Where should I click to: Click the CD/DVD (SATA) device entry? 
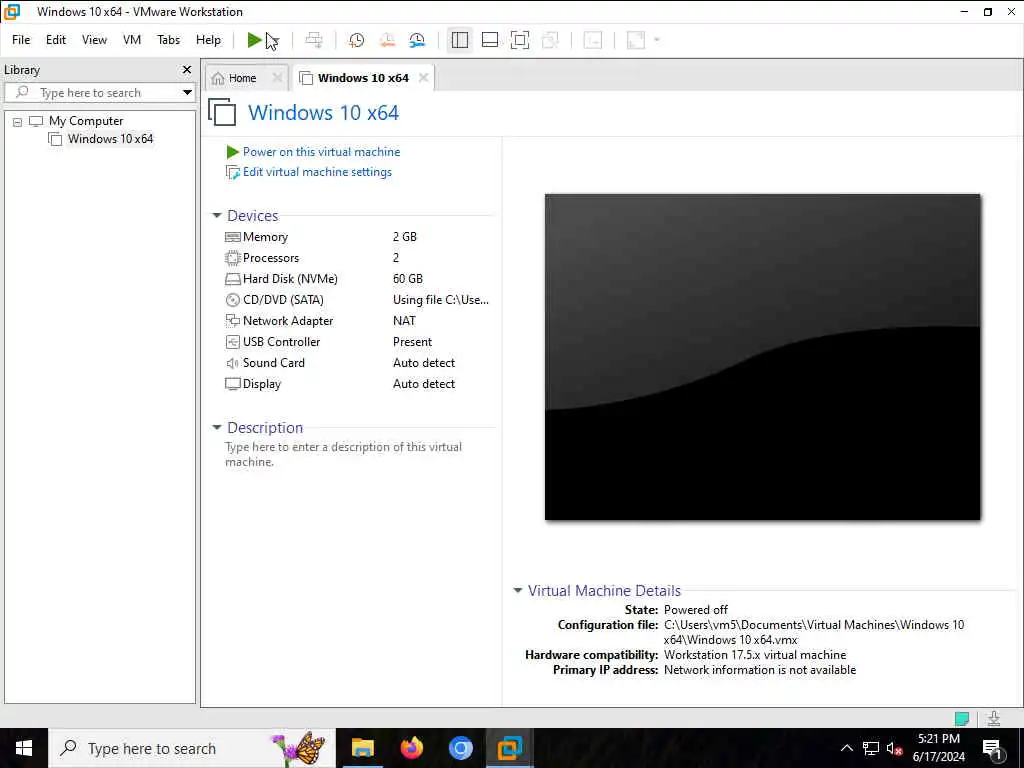point(283,300)
